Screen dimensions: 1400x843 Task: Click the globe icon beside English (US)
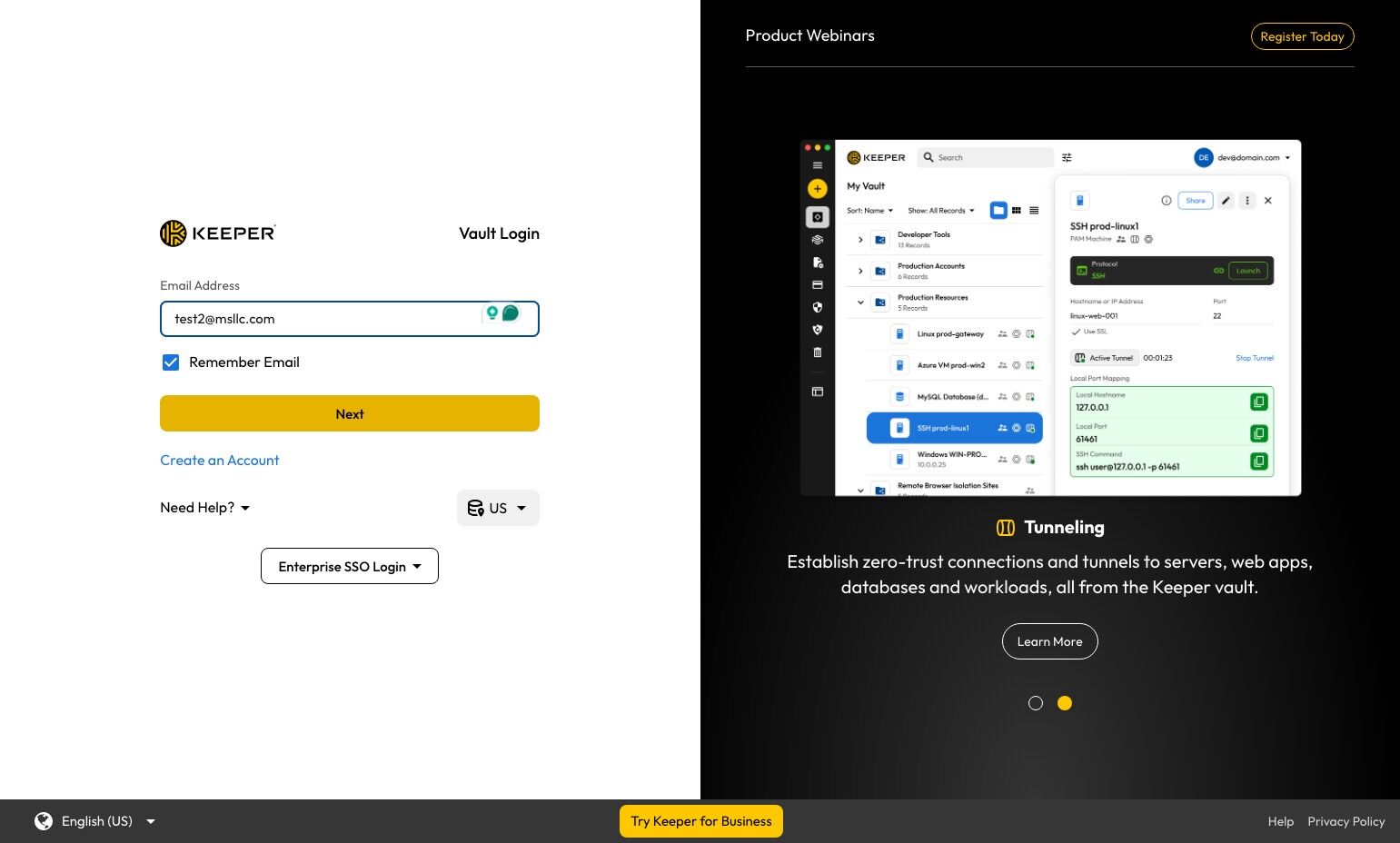[44, 821]
